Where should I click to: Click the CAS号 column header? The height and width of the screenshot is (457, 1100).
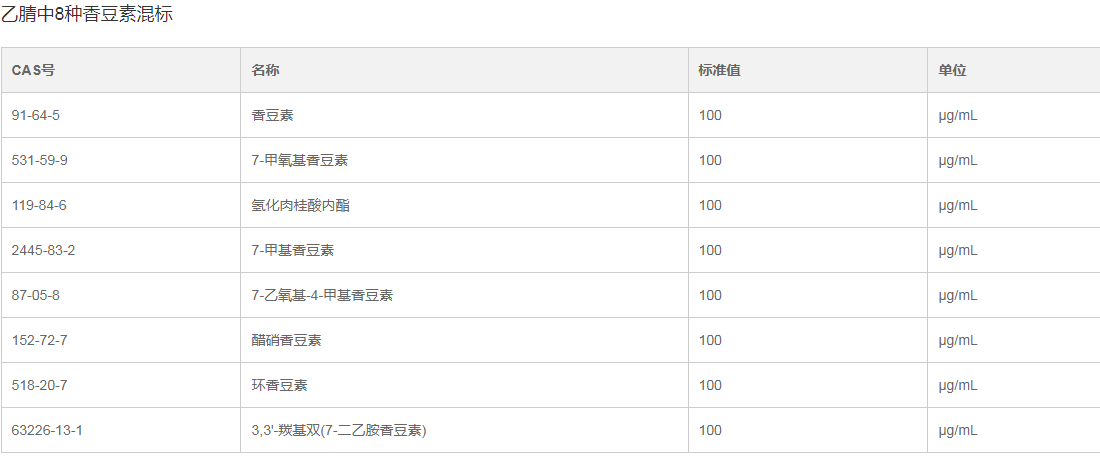pos(33,70)
